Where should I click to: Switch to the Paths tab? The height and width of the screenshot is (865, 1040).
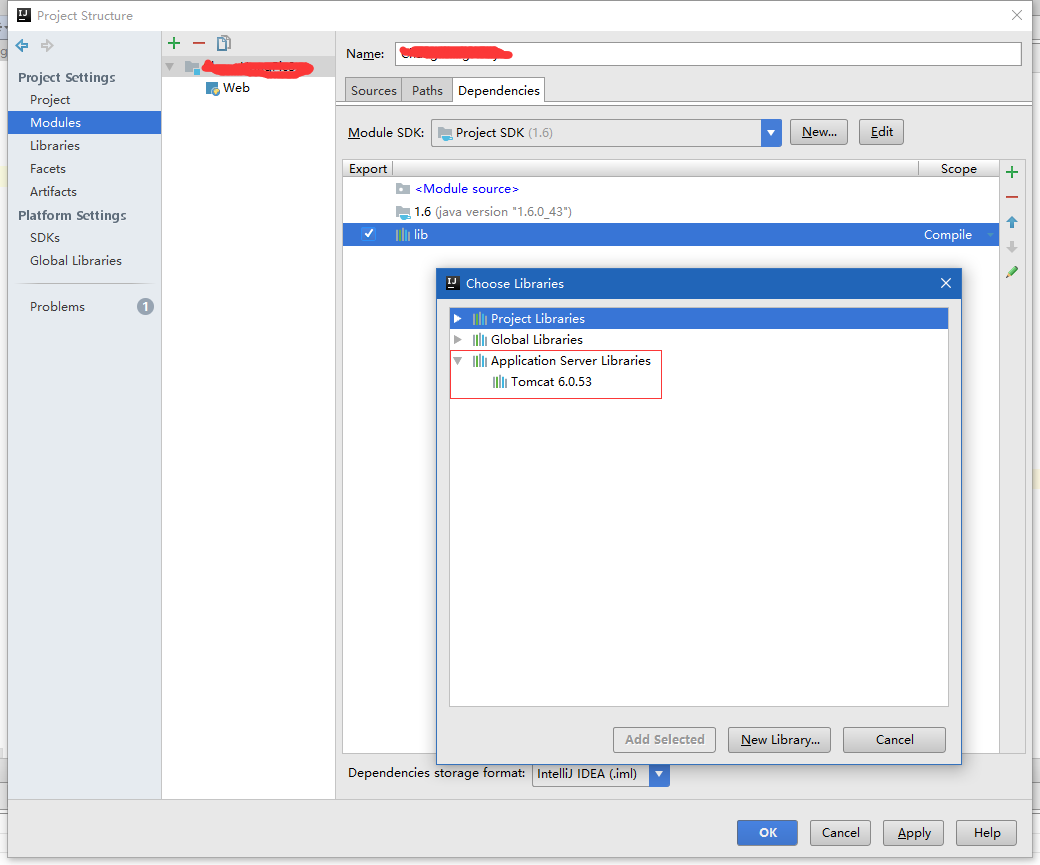[427, 90]
